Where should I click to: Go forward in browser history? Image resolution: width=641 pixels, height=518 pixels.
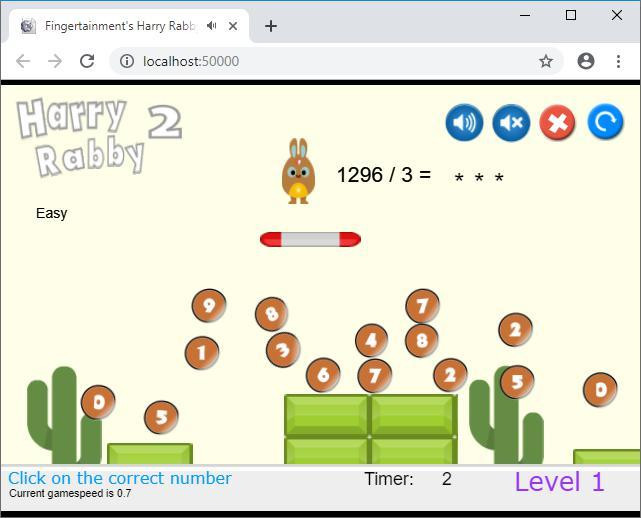[x=55, y=61]
